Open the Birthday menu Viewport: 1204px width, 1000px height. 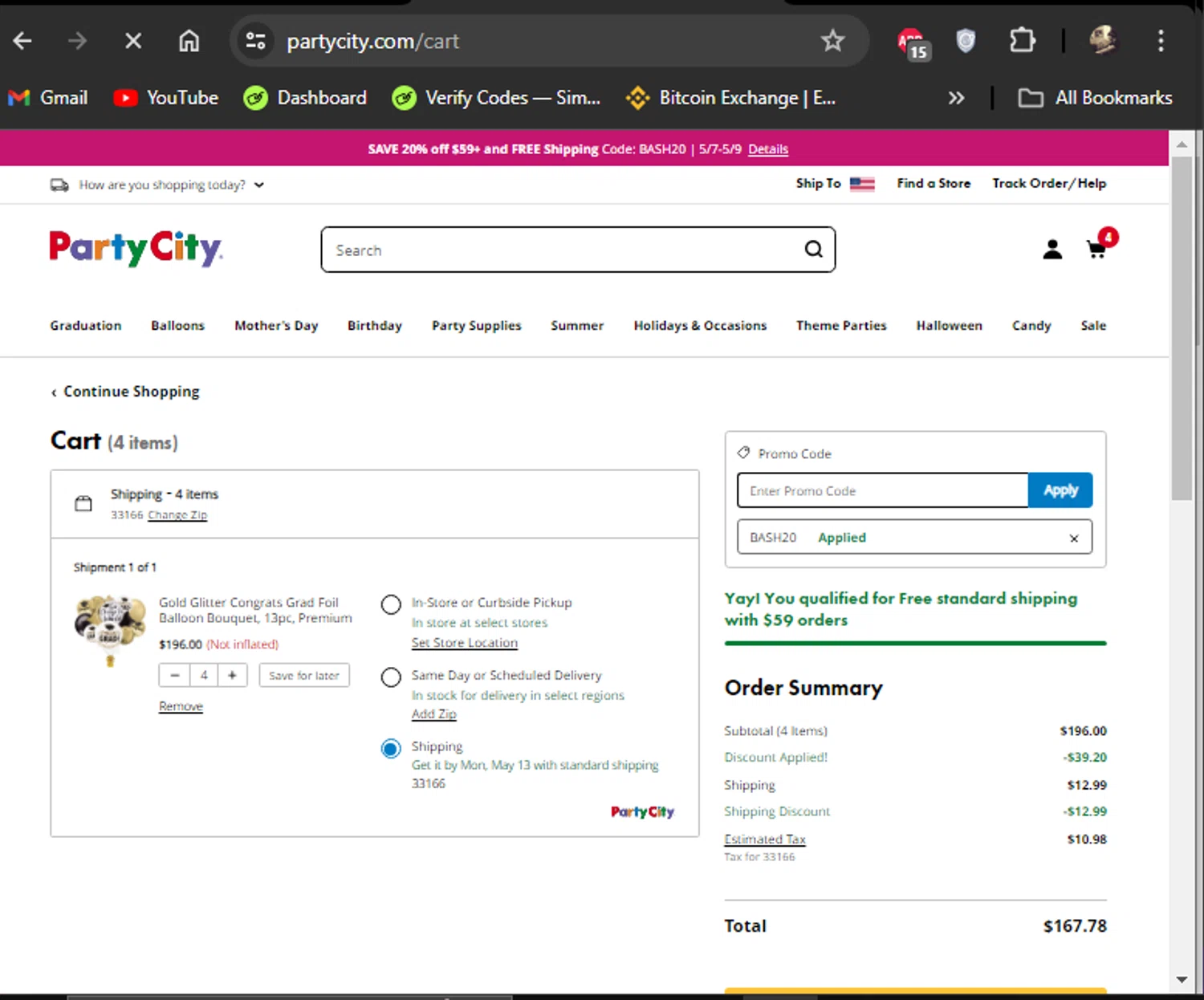(375, 326)
